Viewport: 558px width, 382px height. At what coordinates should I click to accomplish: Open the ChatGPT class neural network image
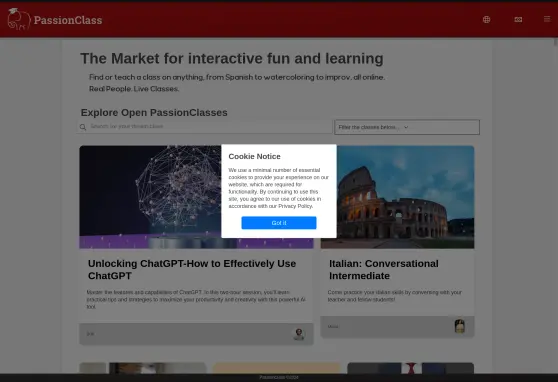[x=196, y=197]
